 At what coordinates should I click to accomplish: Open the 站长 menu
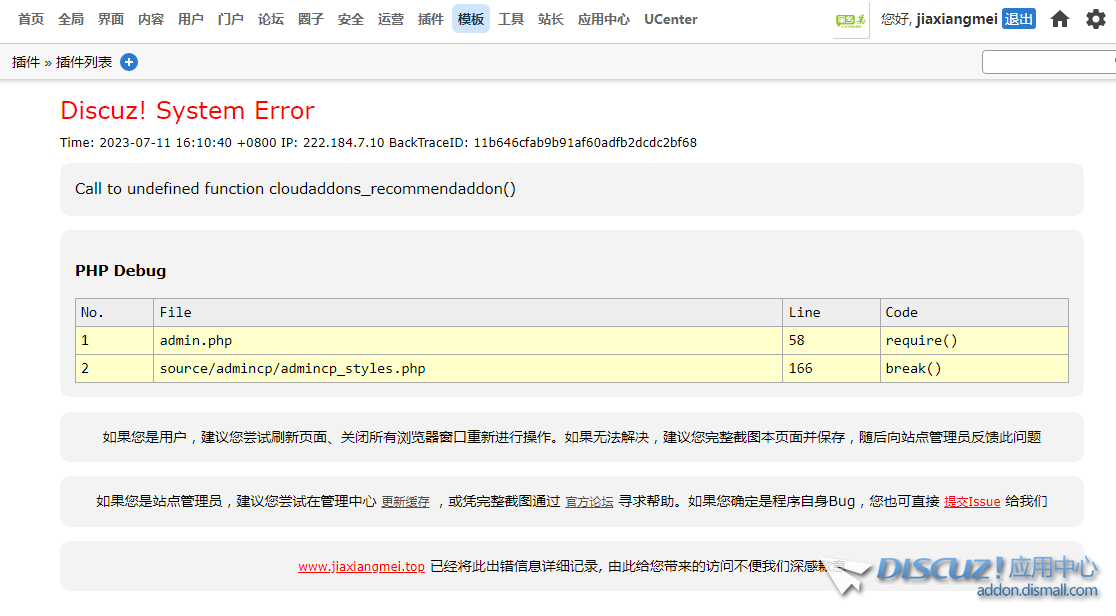551,19
